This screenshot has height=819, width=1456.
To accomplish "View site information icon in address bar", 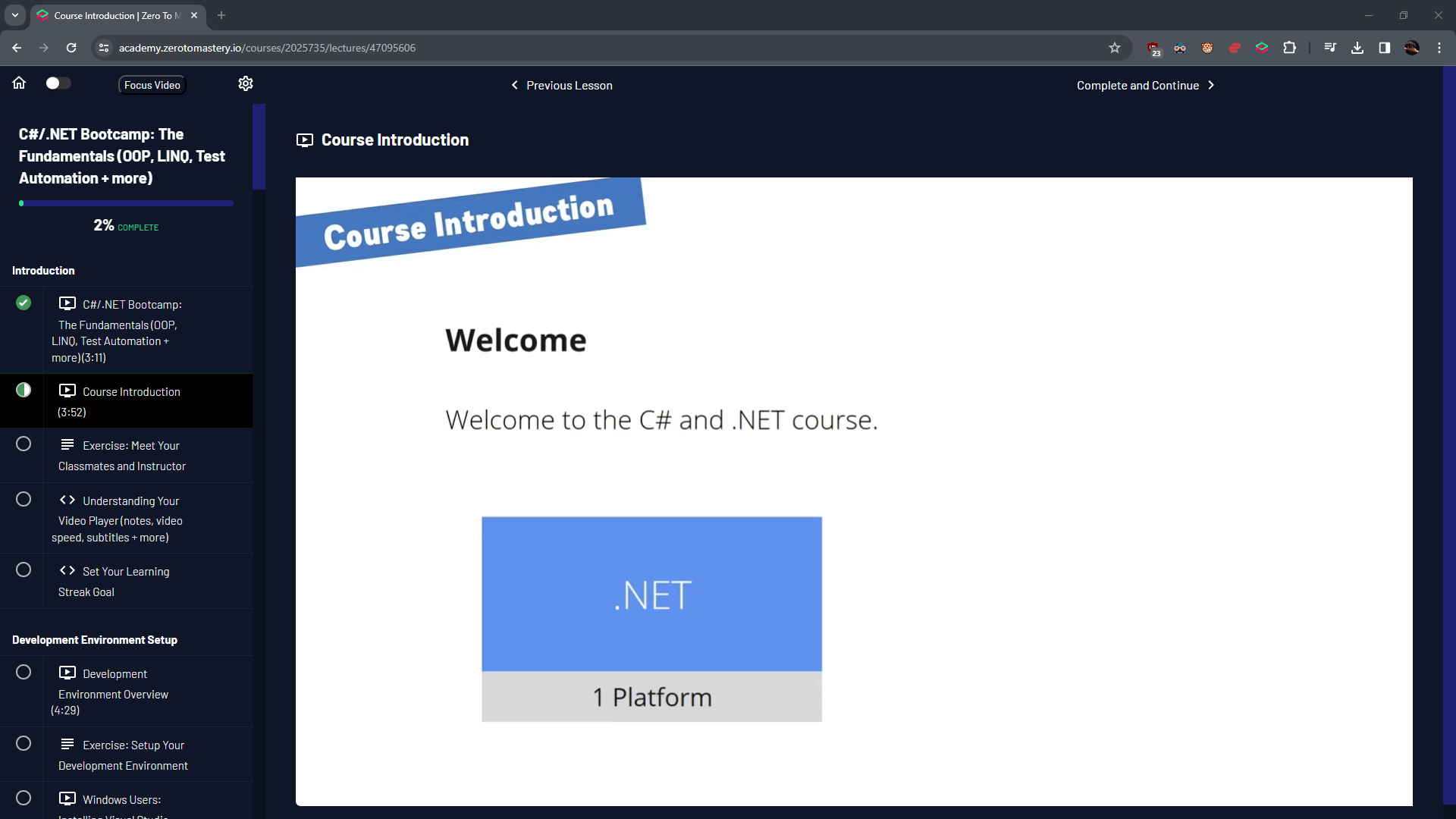I will (104, 48).
